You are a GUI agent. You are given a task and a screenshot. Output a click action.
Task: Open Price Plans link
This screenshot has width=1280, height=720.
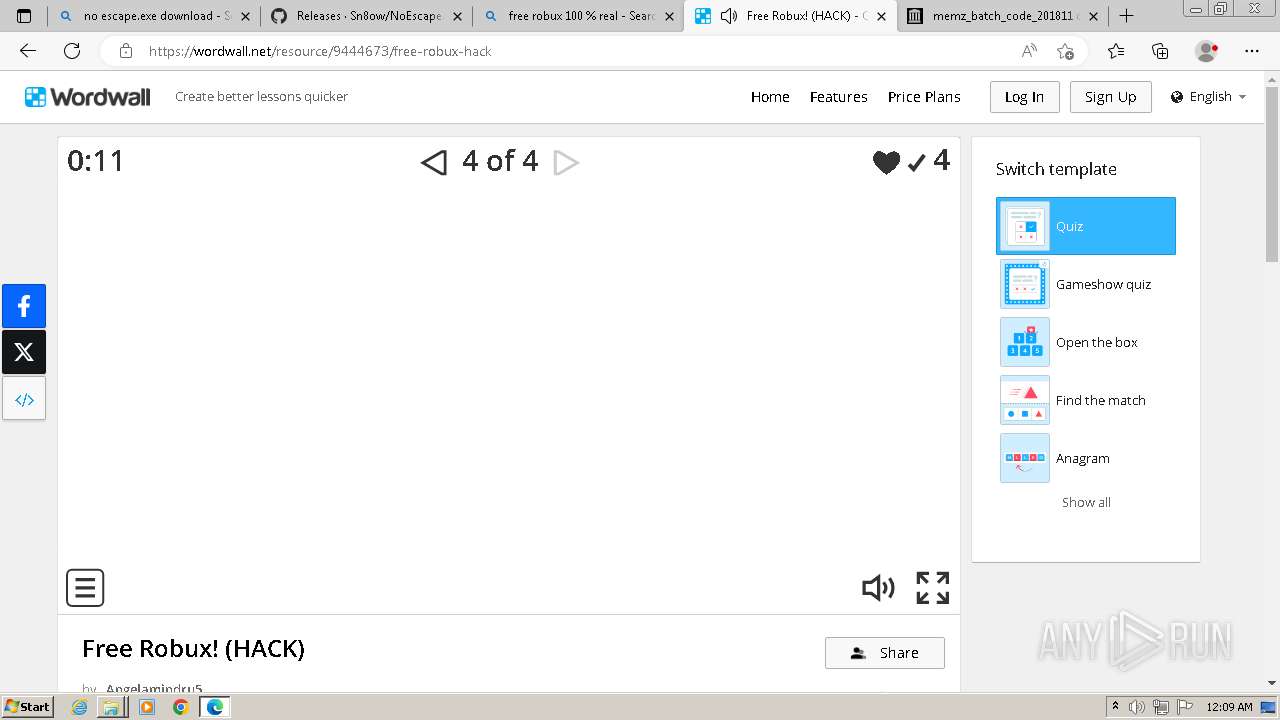pyautogui.click(x=924, y=97)
